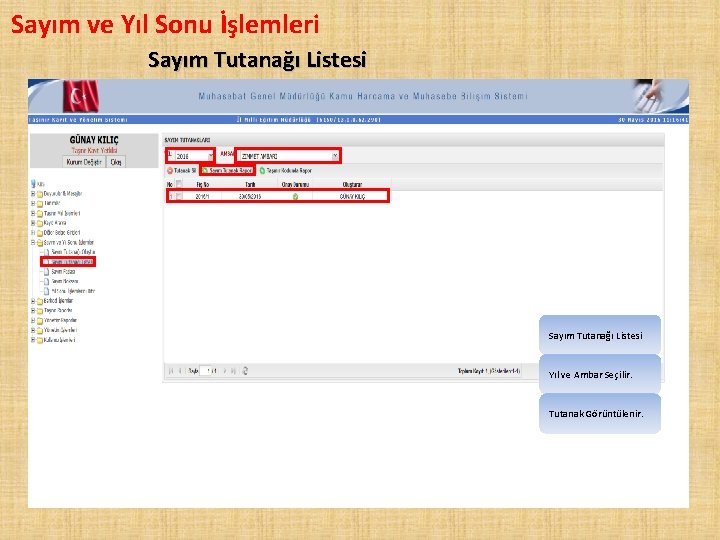Sort by the Fiş No column header

point(202,184)
